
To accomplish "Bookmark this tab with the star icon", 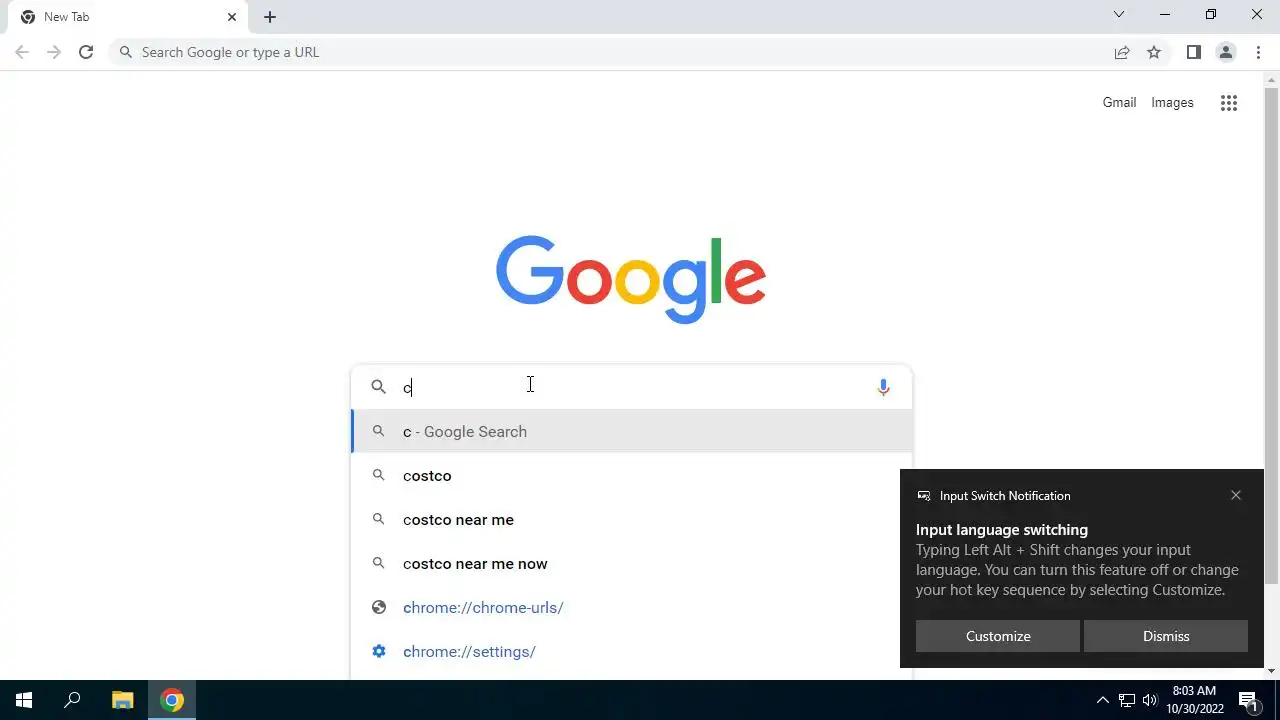I will tap(1154, 52).
